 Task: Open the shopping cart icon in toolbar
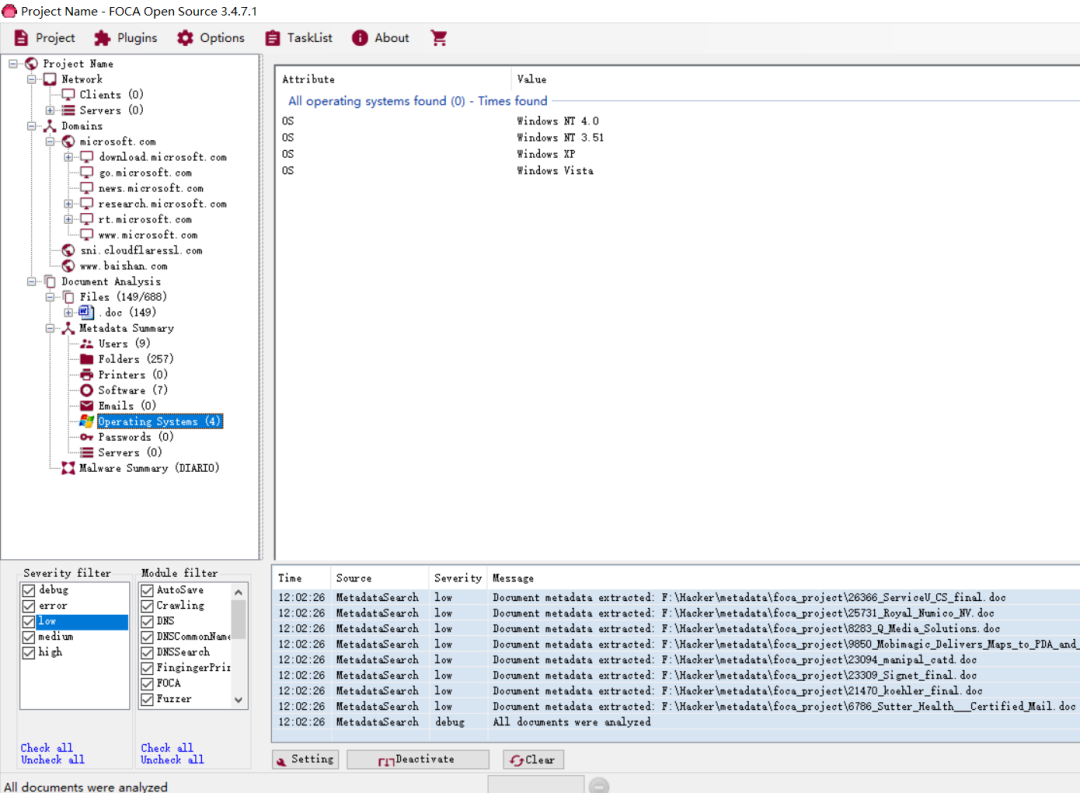coord(439,38)
